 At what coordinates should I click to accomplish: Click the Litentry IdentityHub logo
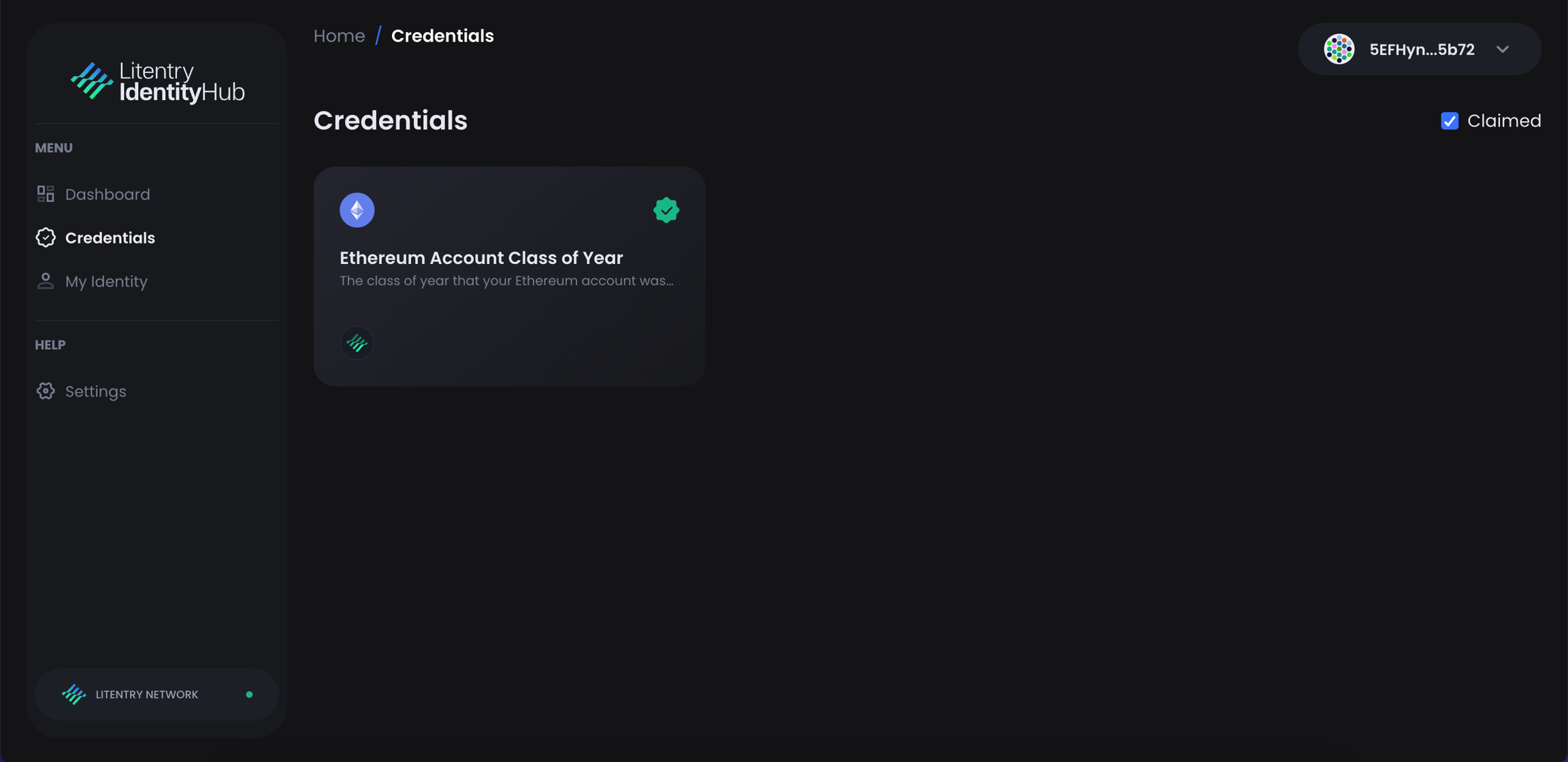point(157,82)
